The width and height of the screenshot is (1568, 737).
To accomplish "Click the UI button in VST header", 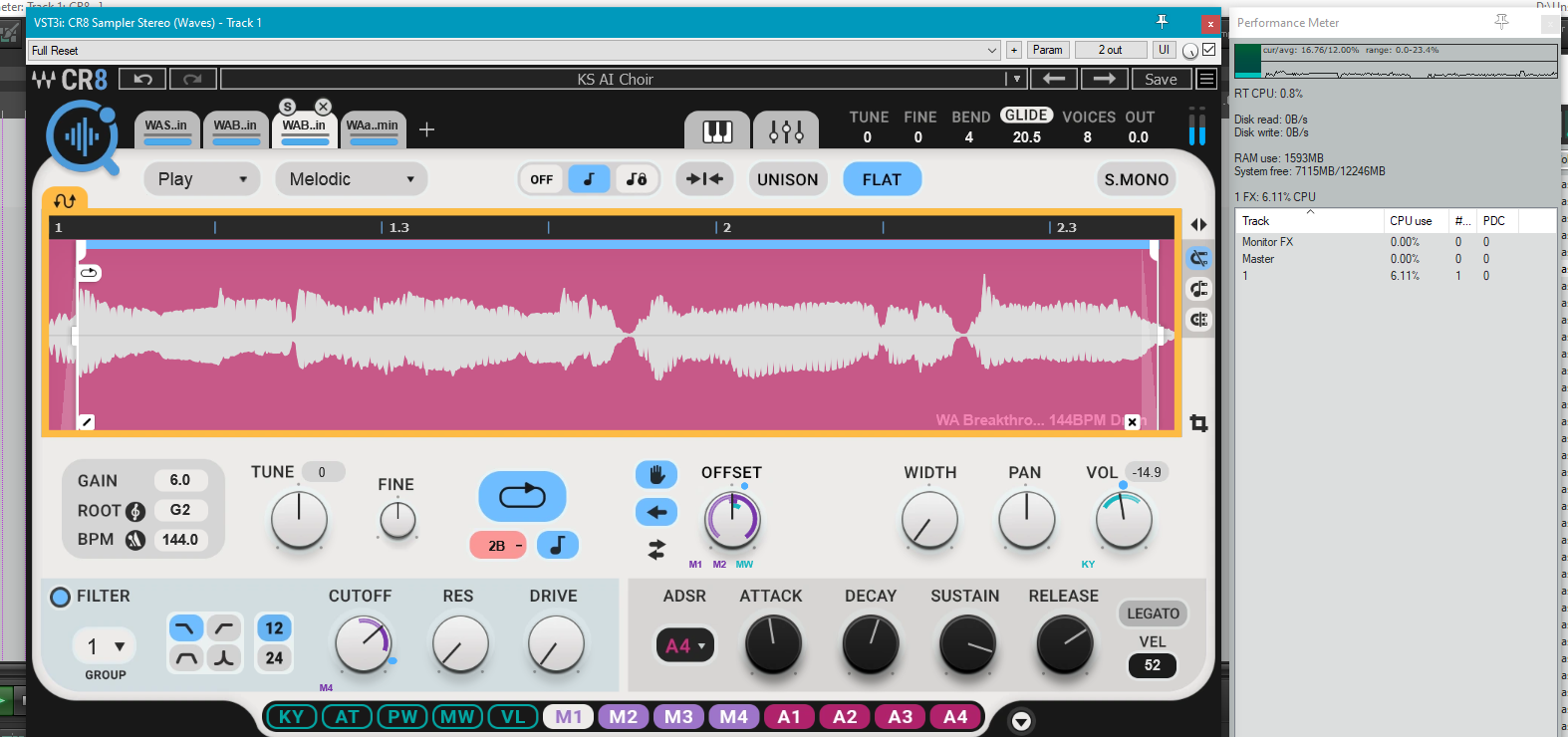I will pyautogui.click(x=1164, y=50).
